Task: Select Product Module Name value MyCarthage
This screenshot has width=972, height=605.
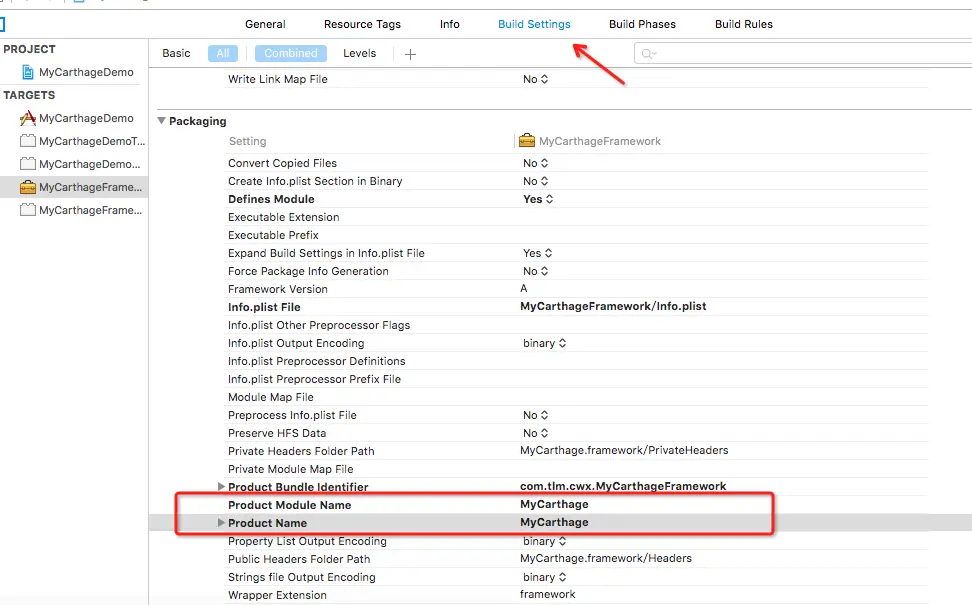Action: click(554, 504)
